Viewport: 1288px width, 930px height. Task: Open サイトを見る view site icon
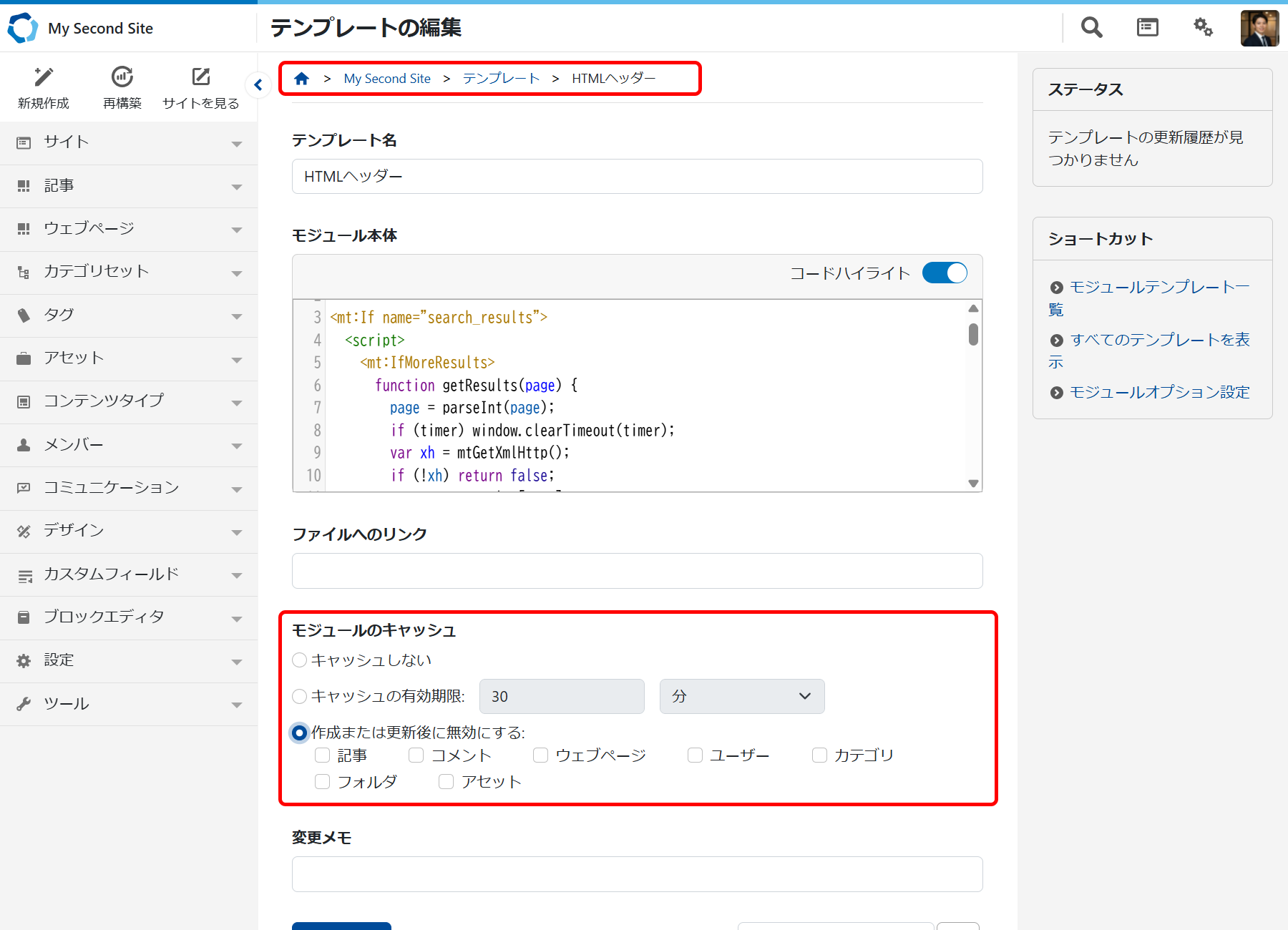(x=201, y=77)
